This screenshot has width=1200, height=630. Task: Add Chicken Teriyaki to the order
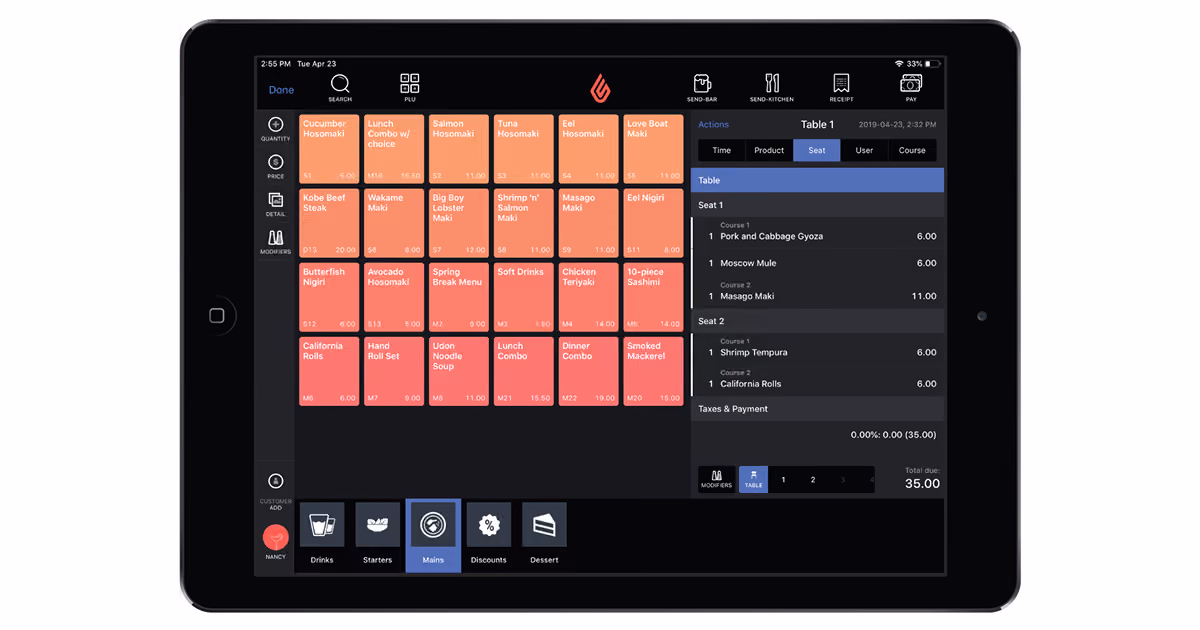coord(589,297)
